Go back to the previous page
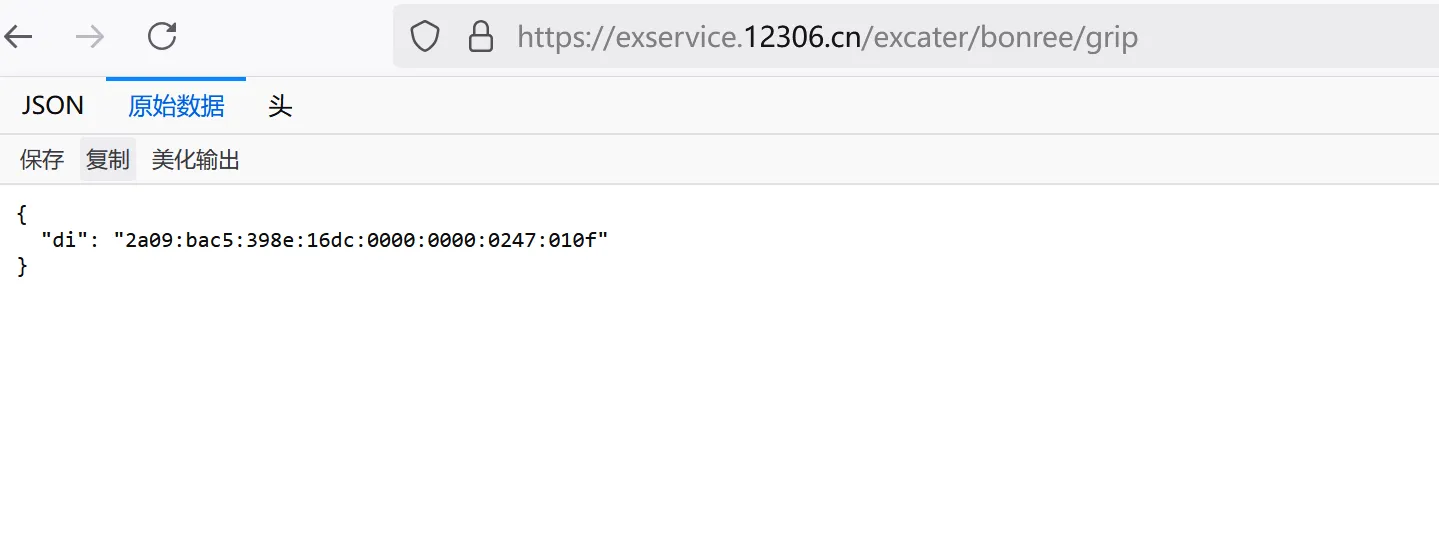Viewport: 1439px width, 546px height. (x=19, y=37)
